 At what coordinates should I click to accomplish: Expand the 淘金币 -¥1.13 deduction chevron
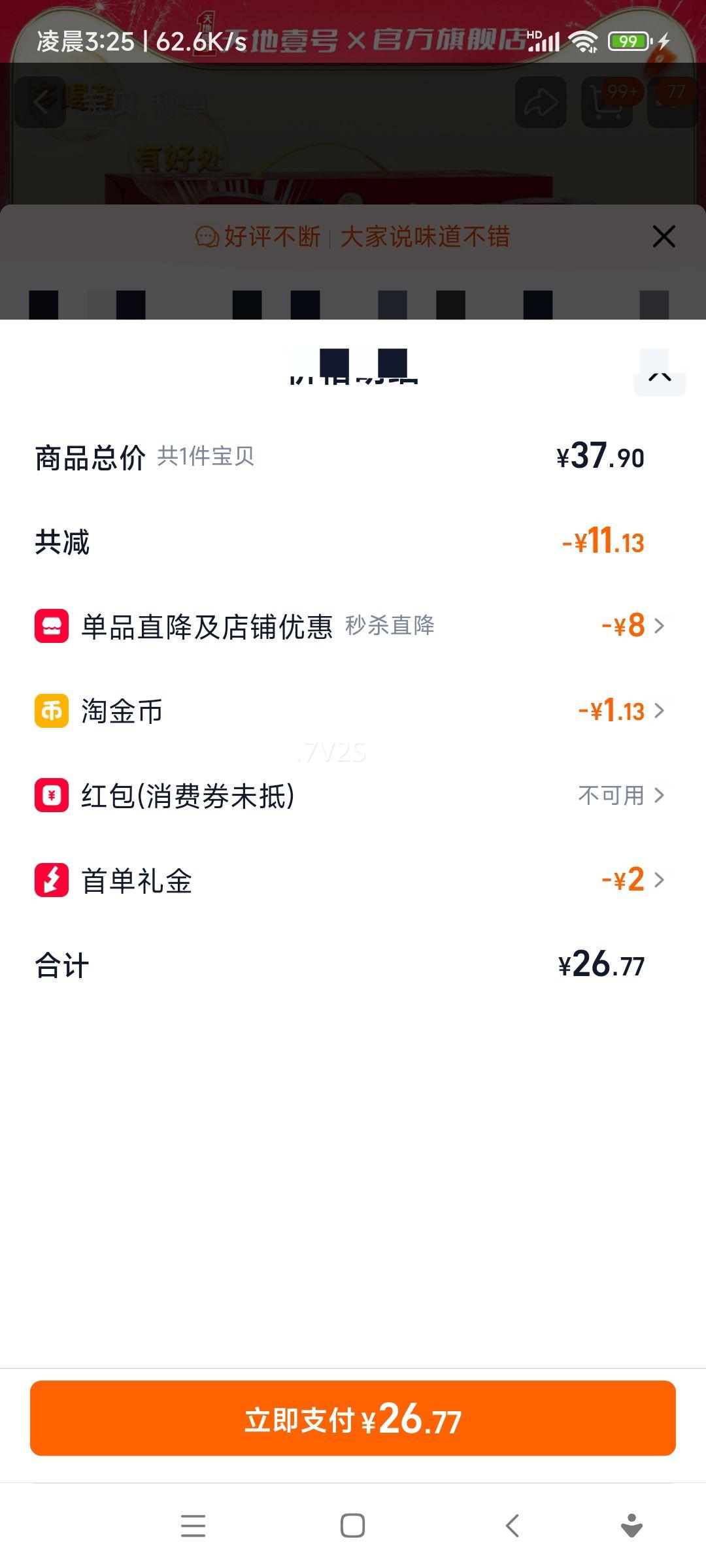[659, 711]
